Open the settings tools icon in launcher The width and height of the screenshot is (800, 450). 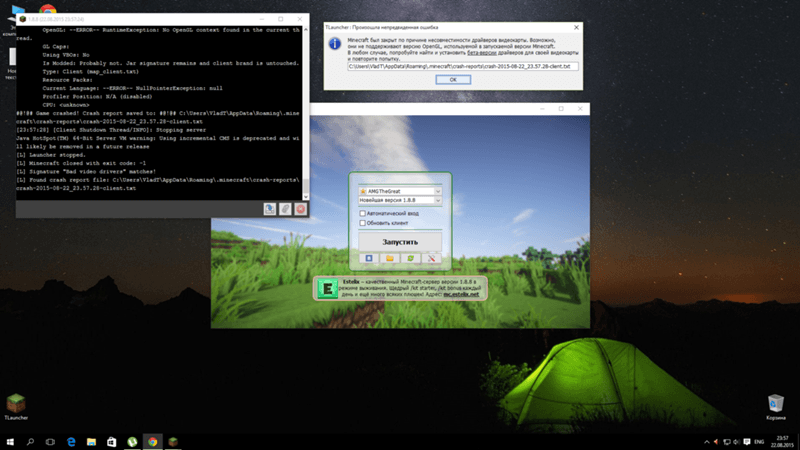tap(431, 259)
